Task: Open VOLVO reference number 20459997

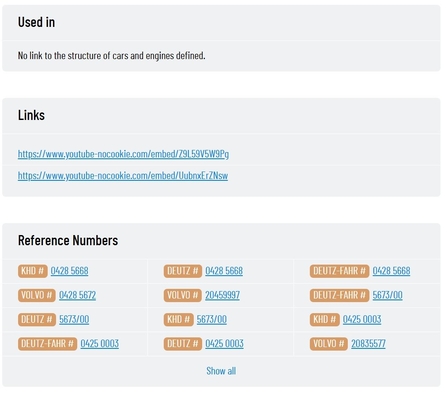Action: pos(222,295)
